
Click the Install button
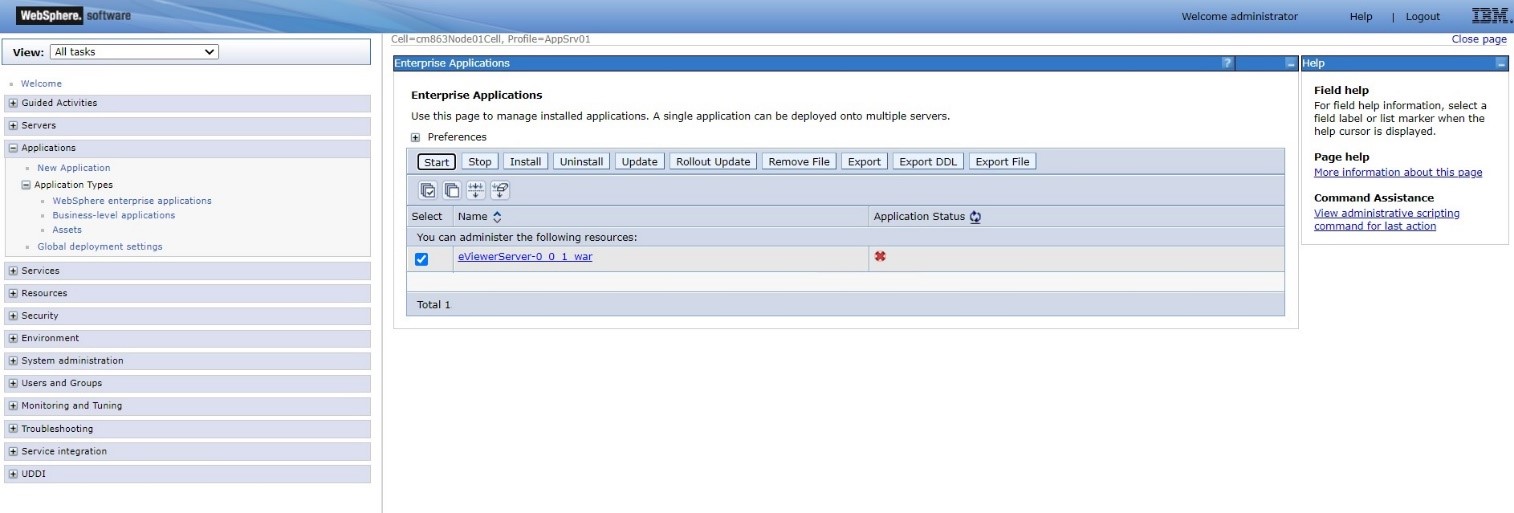point(525,162)
